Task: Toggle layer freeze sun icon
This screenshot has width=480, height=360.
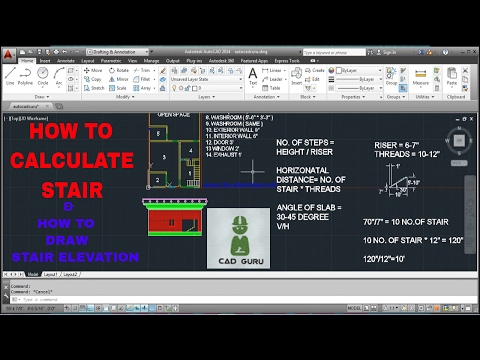Action: (181, 88)
